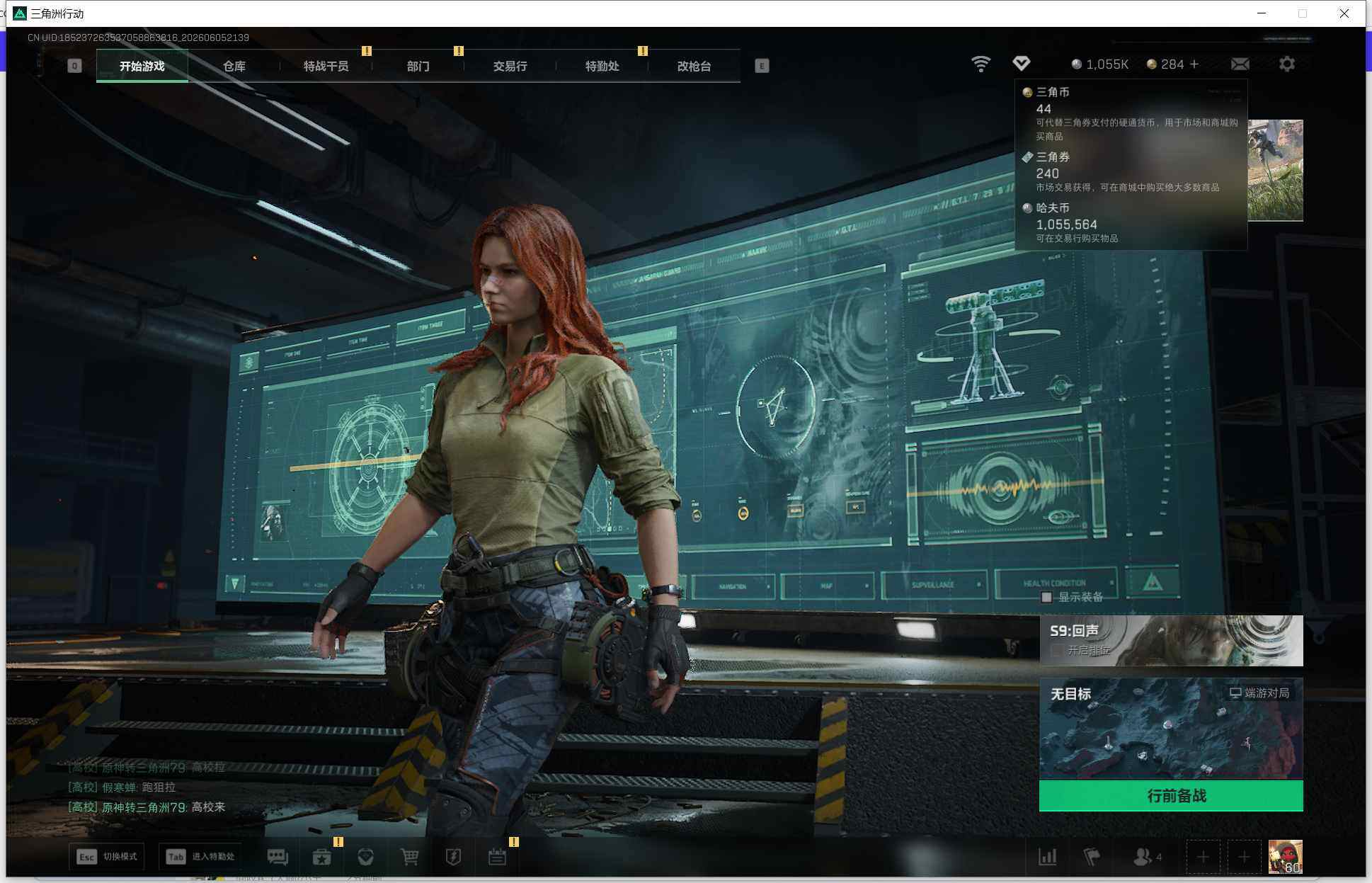Screen dimensions: 1372x883
Task: Open the bar chart statistics icon
Action: [x=1047, y=858]
